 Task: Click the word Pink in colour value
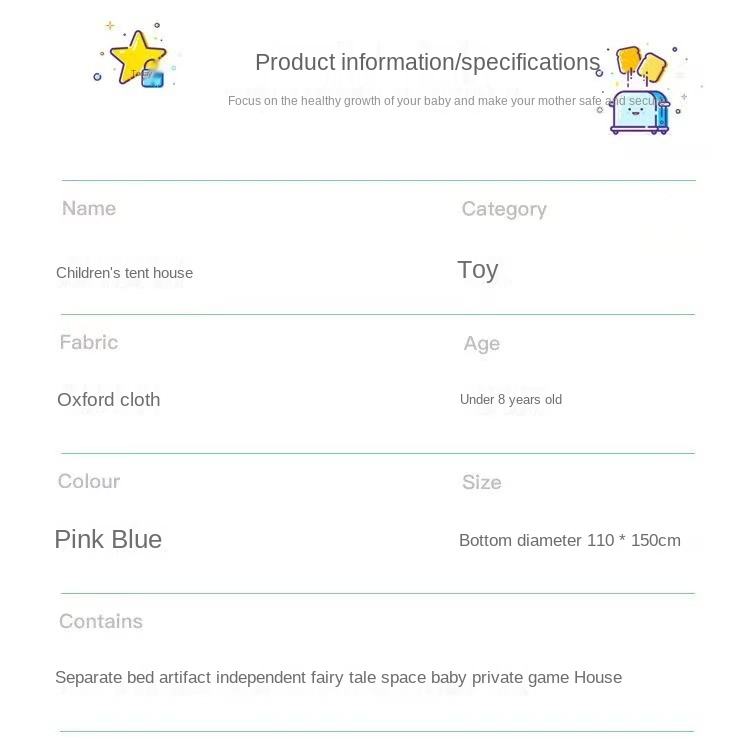tap(79, 540)
